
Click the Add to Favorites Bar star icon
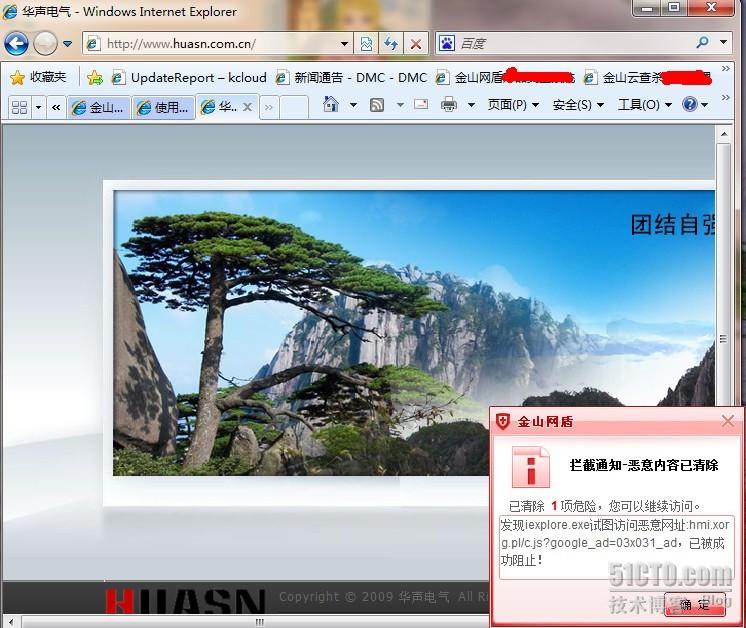(x=95, y=77)
